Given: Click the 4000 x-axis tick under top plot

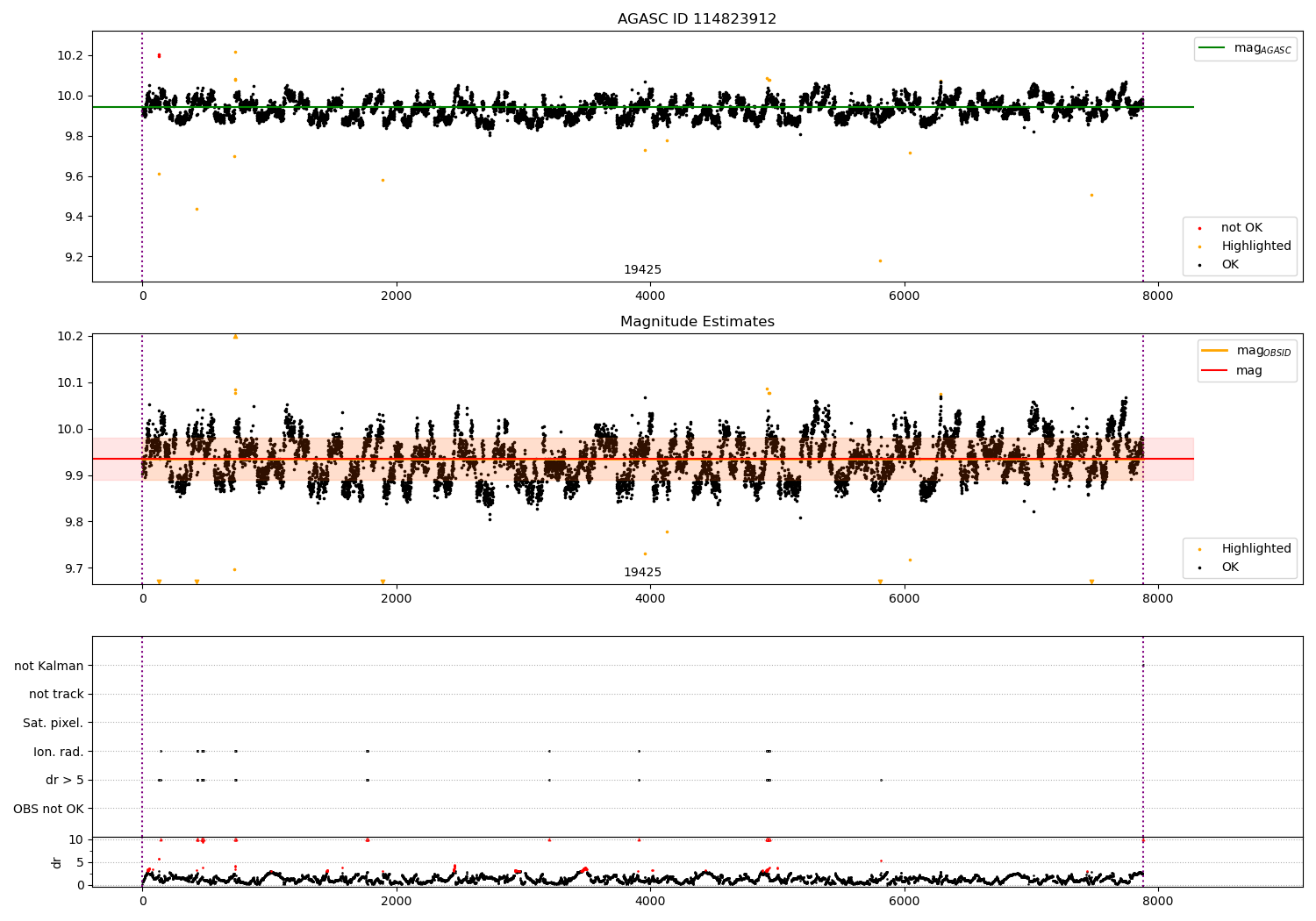Looking at the screenshot, I should (x=650, y=296).
